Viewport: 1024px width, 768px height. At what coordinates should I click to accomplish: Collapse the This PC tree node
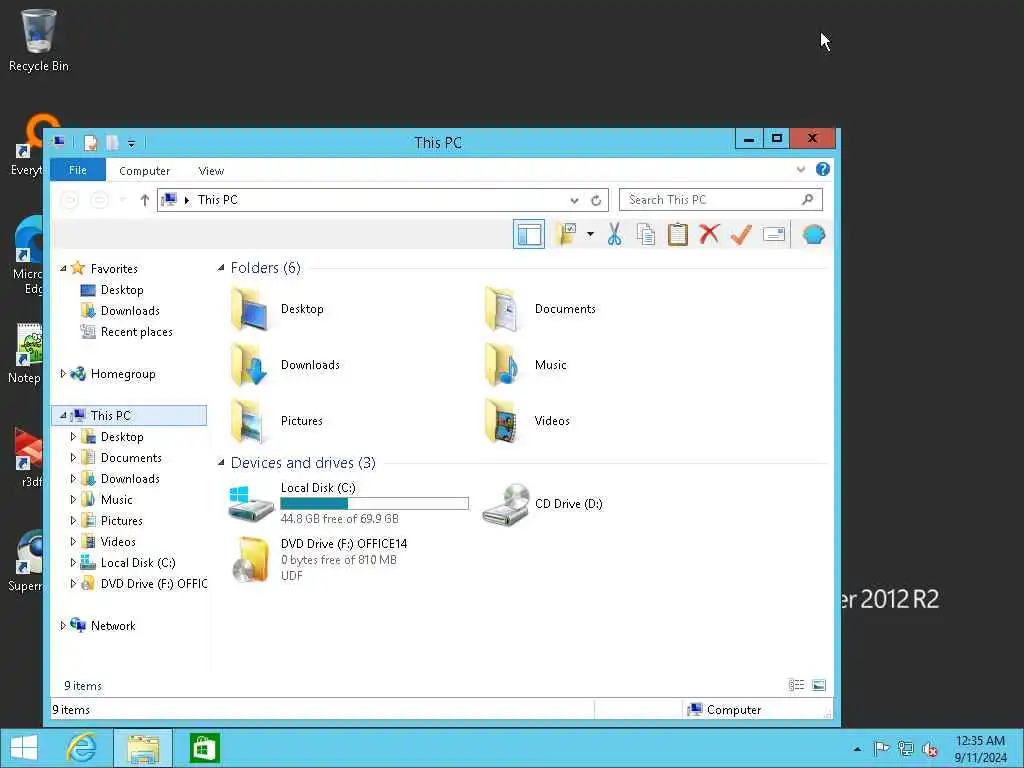(63, 415)
